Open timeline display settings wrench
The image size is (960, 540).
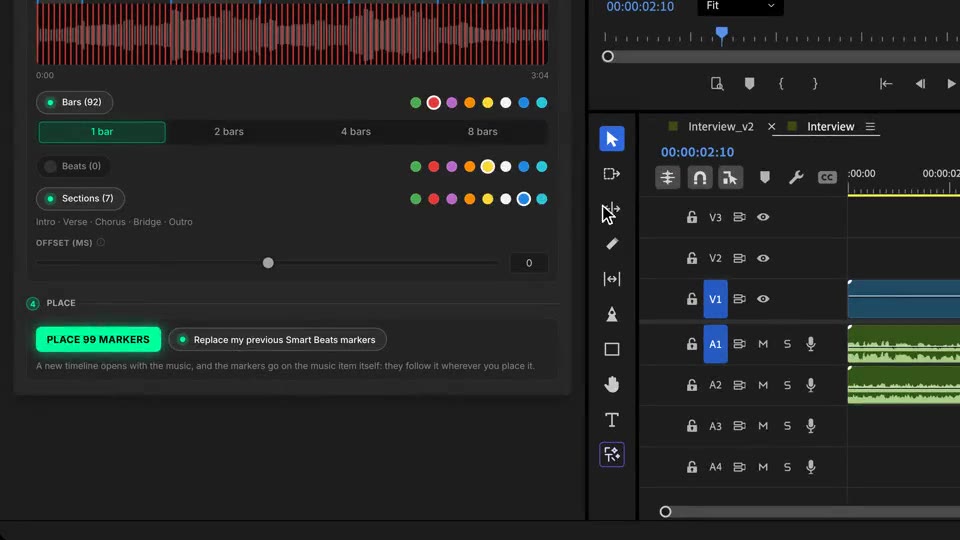click(795, 178)
